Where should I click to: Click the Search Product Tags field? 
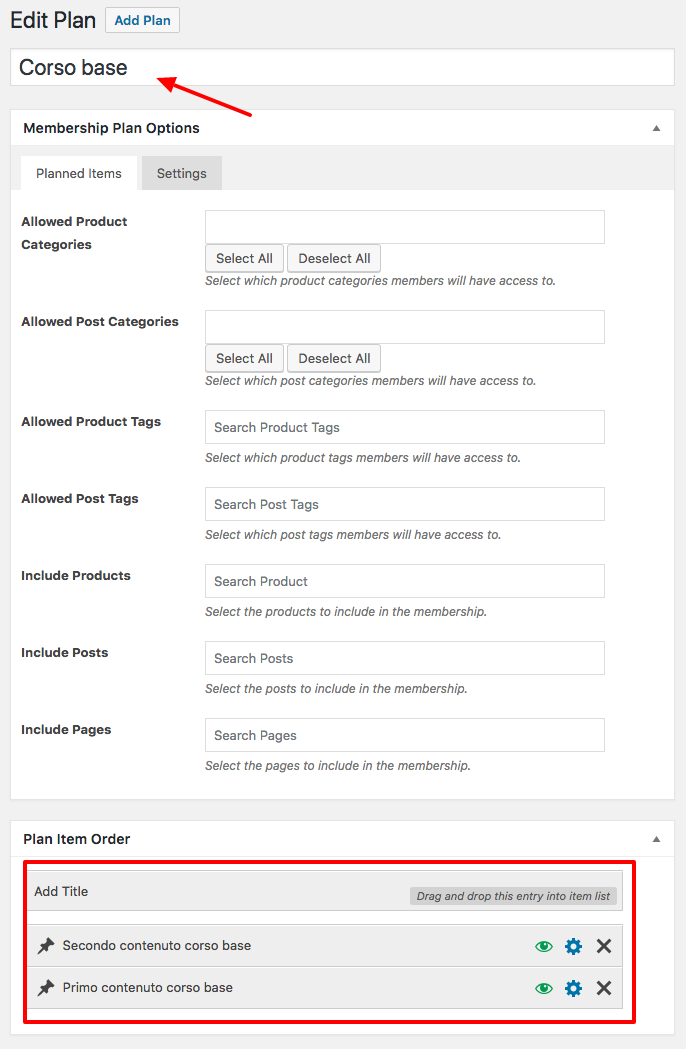[x=405, y=427]
